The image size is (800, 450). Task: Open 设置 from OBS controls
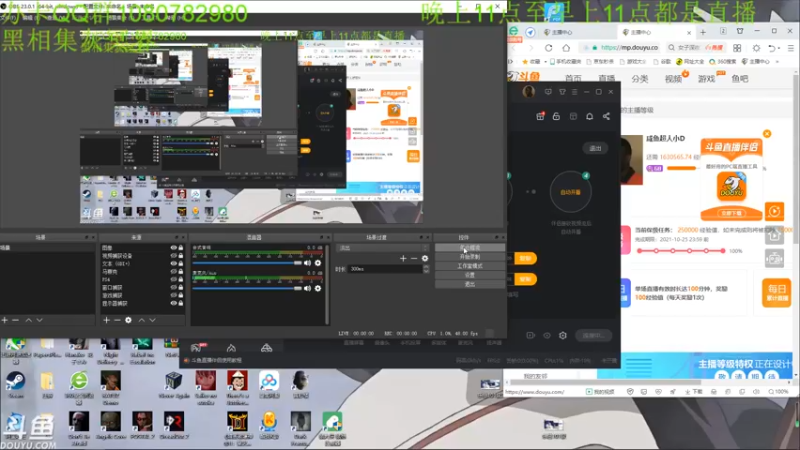pos(470,275)
